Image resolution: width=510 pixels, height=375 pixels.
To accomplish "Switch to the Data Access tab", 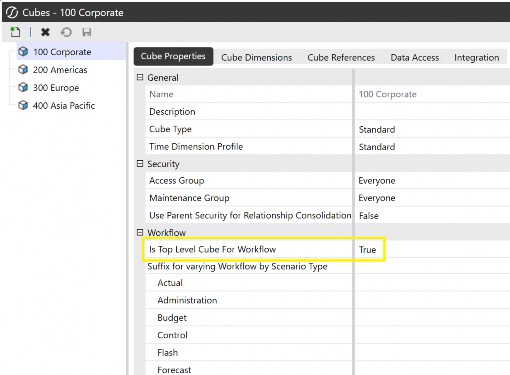I will 415,57.
